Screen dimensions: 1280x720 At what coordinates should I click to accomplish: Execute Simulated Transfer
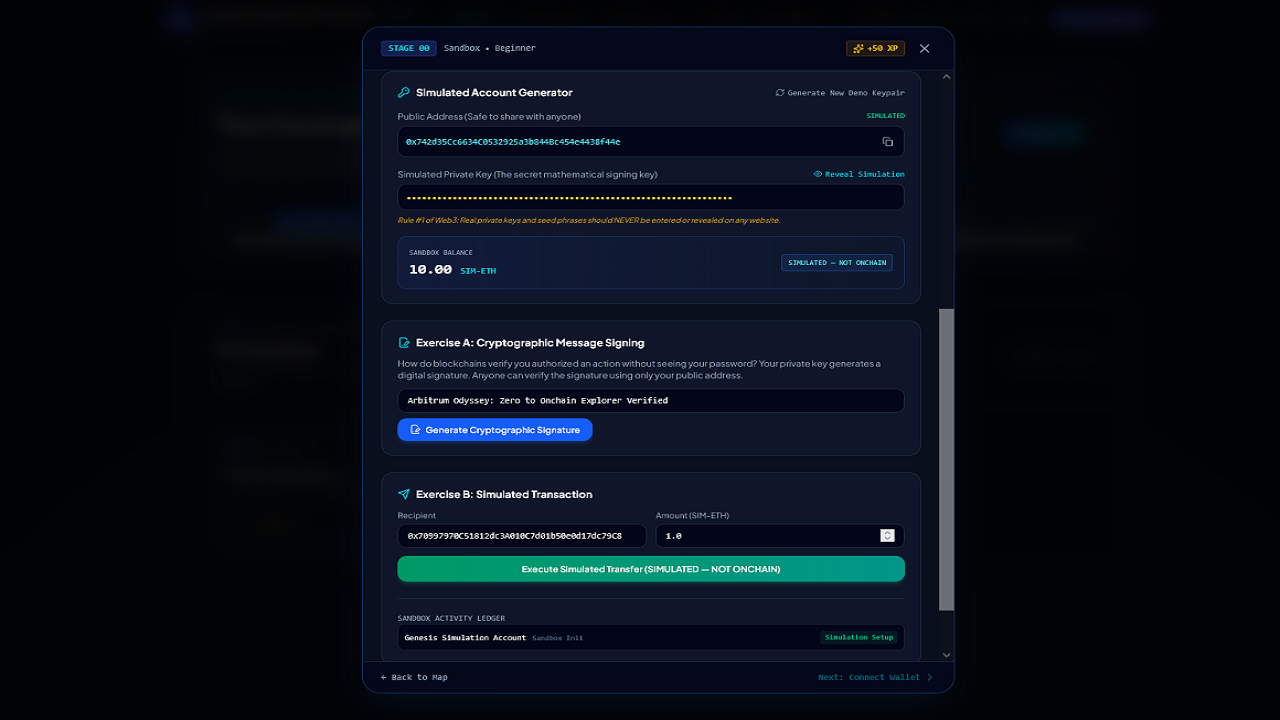[x=651, y=569]
